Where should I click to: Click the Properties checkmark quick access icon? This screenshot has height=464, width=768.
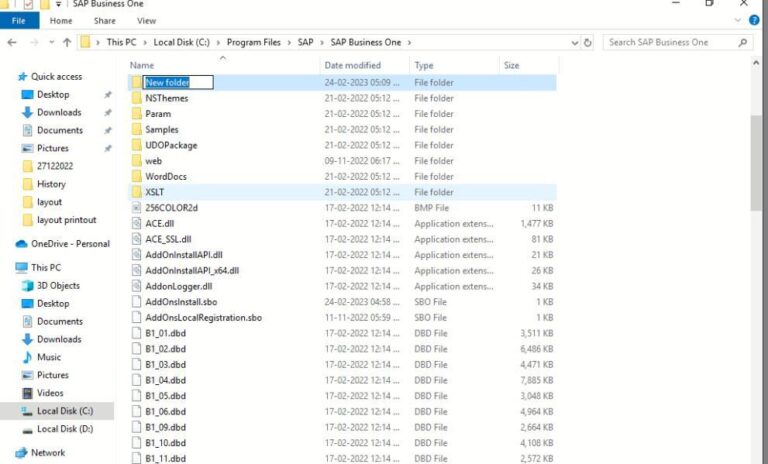(x=28, y=4)
